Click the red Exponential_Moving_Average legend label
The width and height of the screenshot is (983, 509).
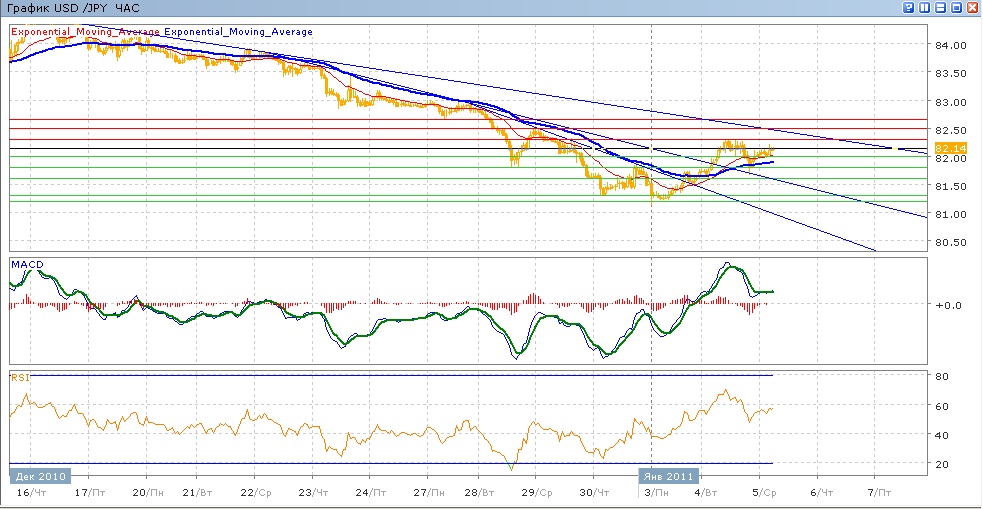(x=86, y=32)
